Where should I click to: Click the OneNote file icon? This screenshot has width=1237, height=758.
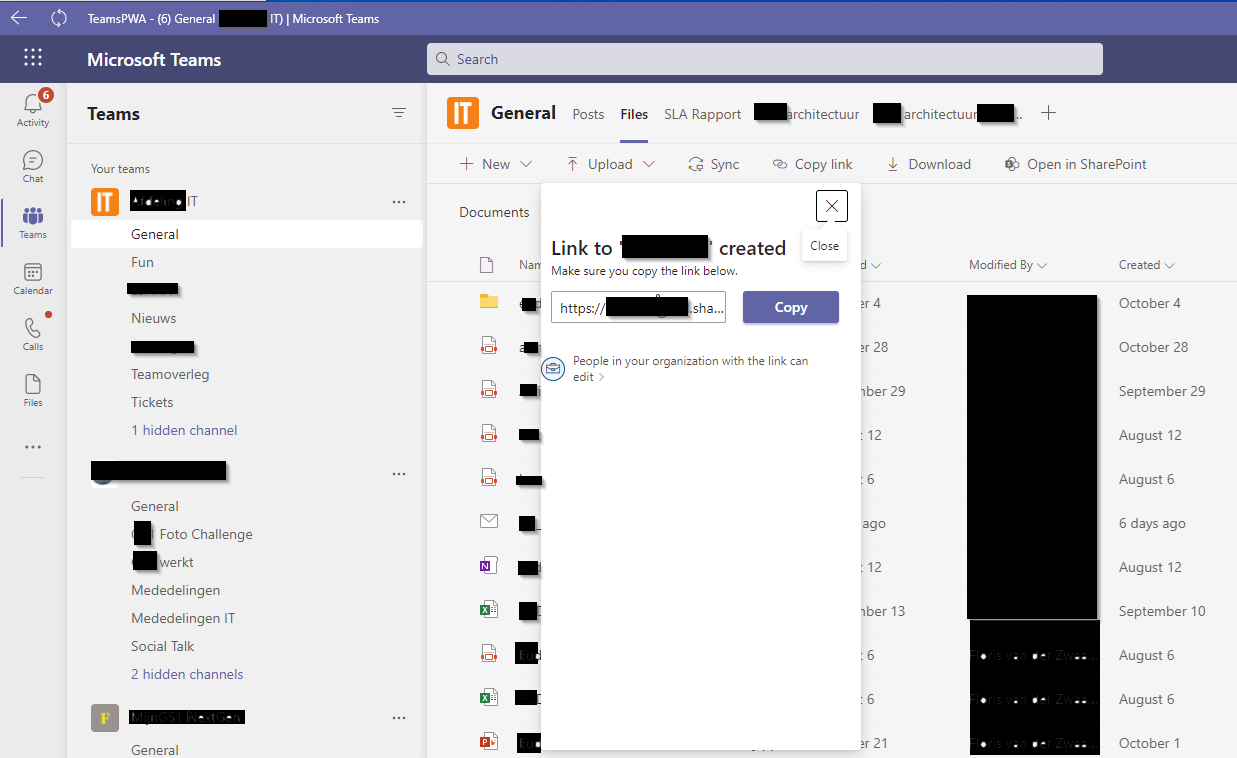(488, 566)
